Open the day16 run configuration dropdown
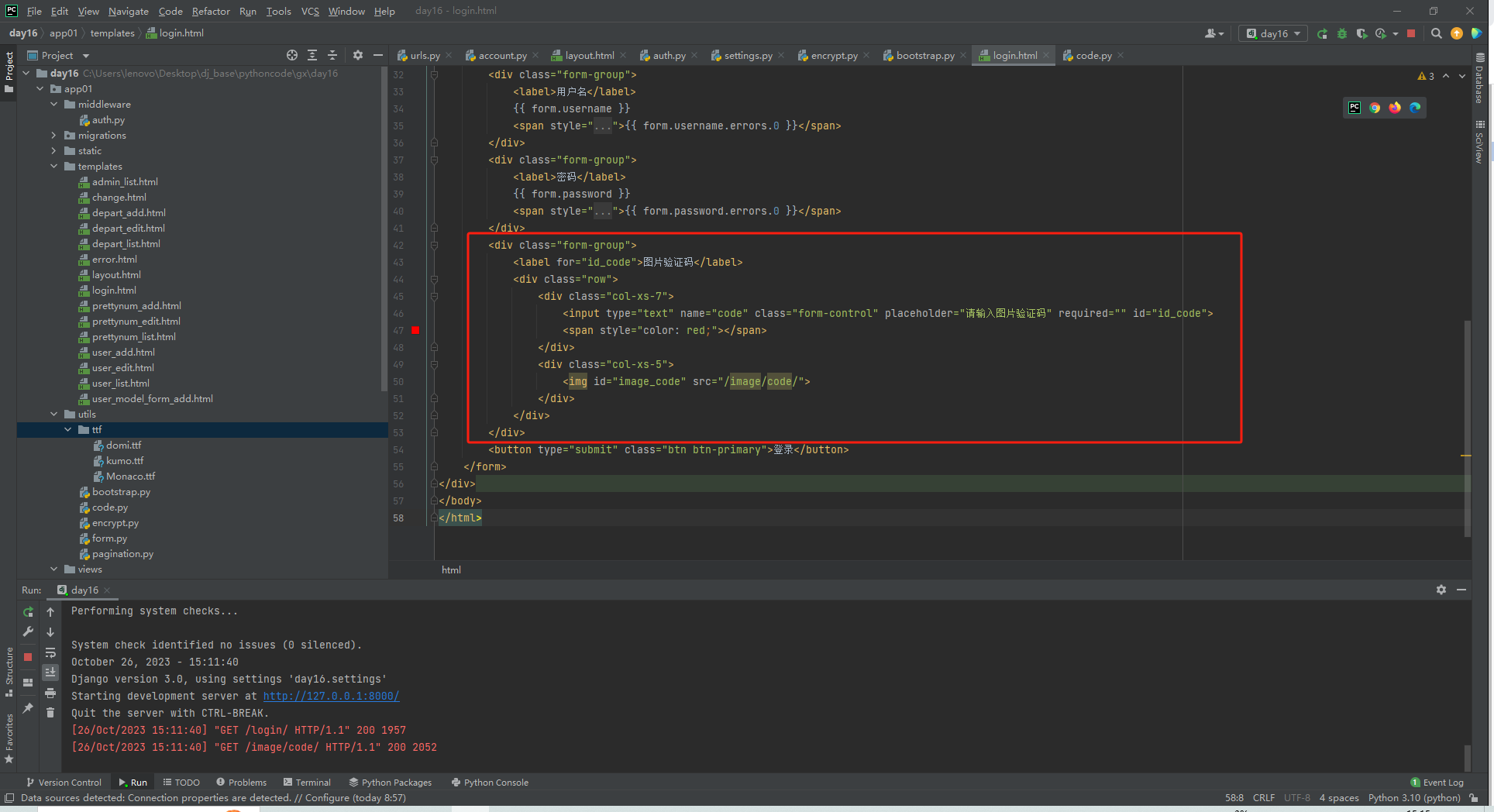 pyautogui.click(x=1273, y=33)
